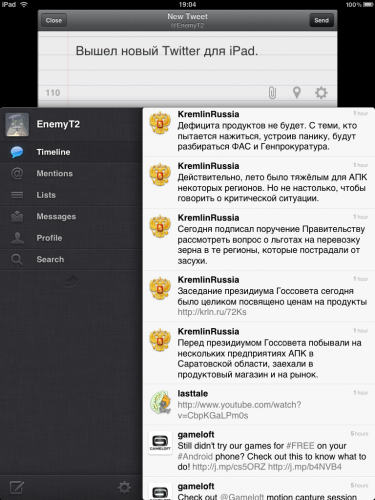Tap KremlinRussia avatar on deficit tweet
The height and width of the screenshot is (500, 375).
click(160, 123)
